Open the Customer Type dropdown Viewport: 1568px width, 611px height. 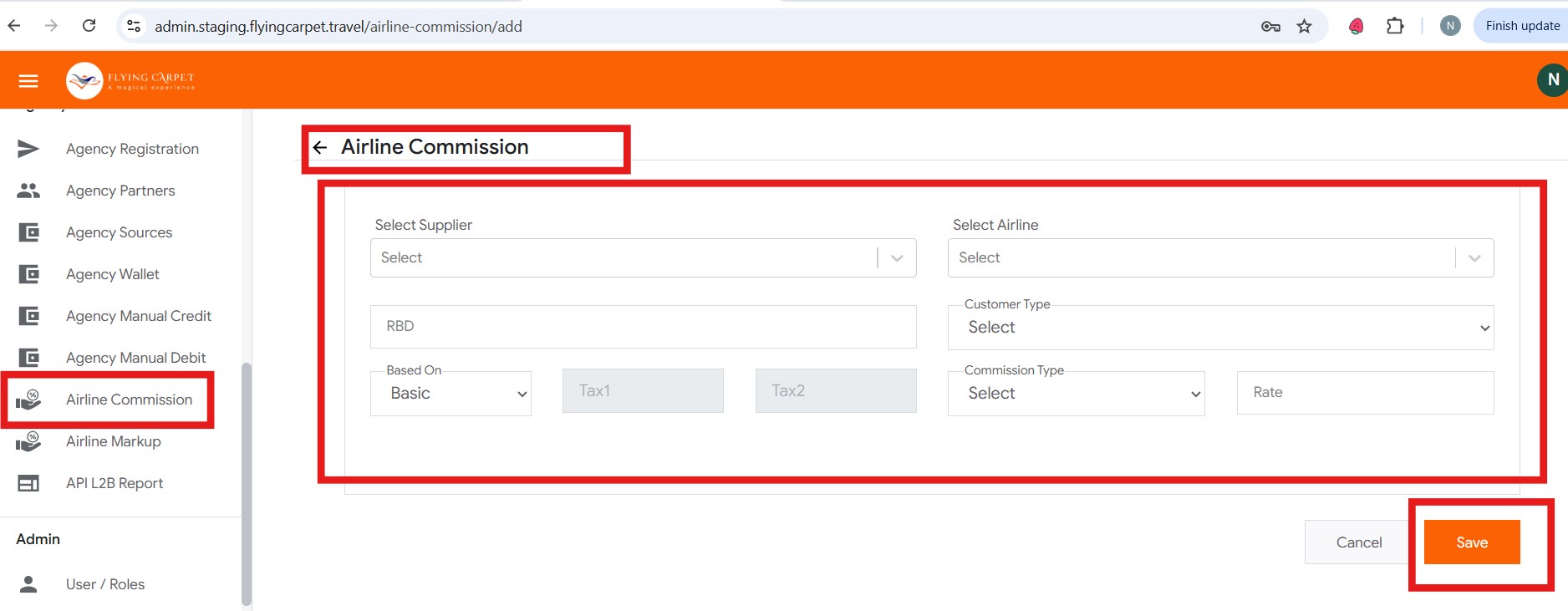pos(1220,328)
